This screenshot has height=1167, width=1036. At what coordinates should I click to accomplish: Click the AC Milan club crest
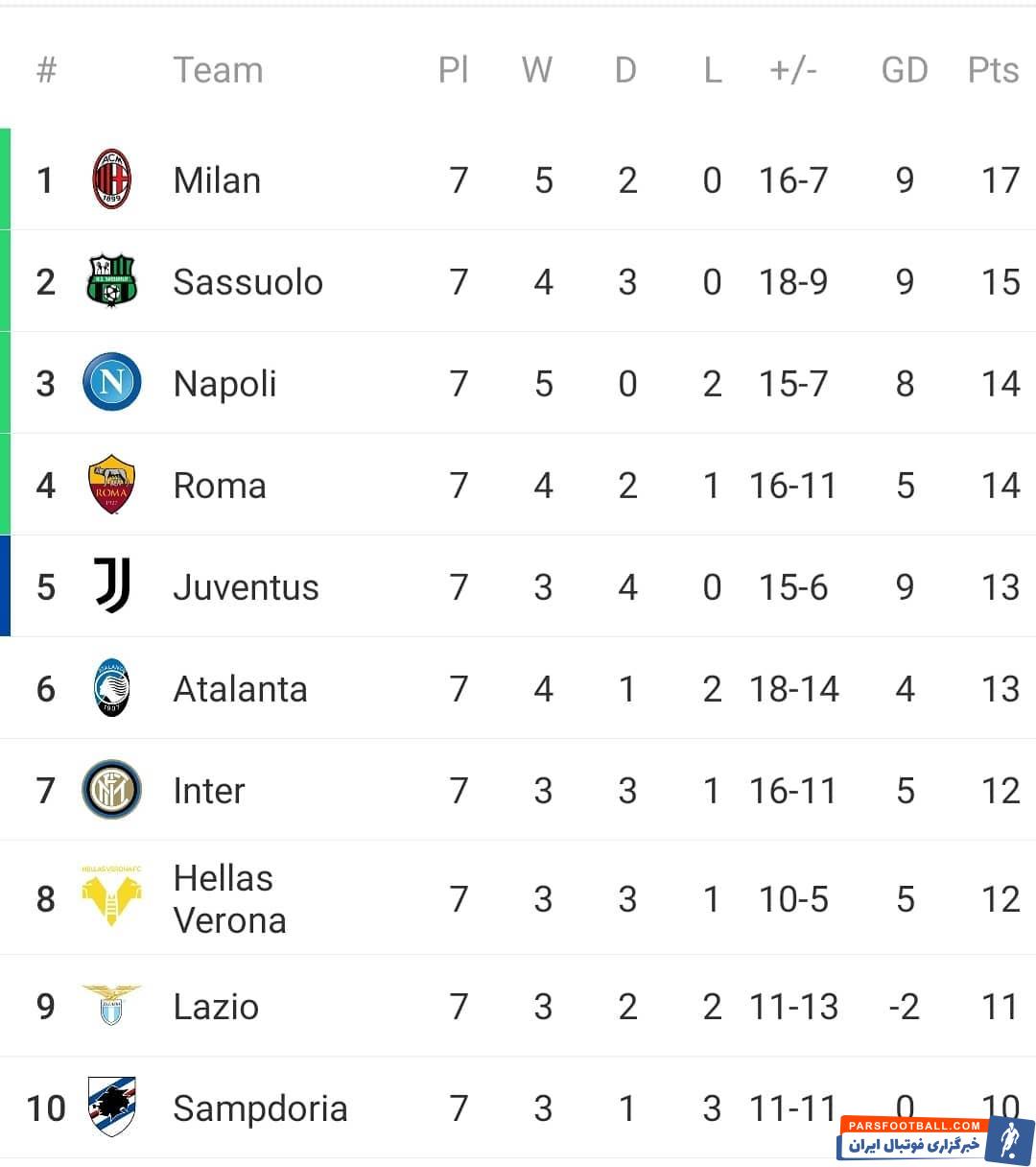pos(112,179)
